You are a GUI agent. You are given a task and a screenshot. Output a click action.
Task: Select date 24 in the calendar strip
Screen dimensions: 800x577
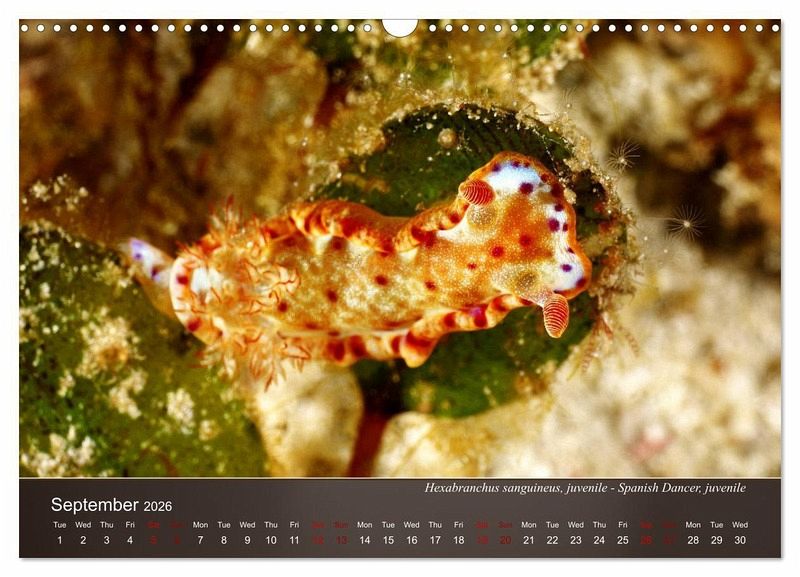click(x=599, y=540)
